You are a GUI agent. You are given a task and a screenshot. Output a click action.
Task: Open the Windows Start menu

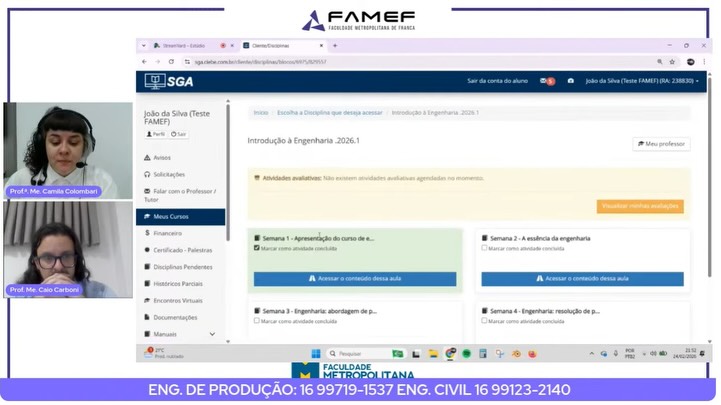click(316, 353)
